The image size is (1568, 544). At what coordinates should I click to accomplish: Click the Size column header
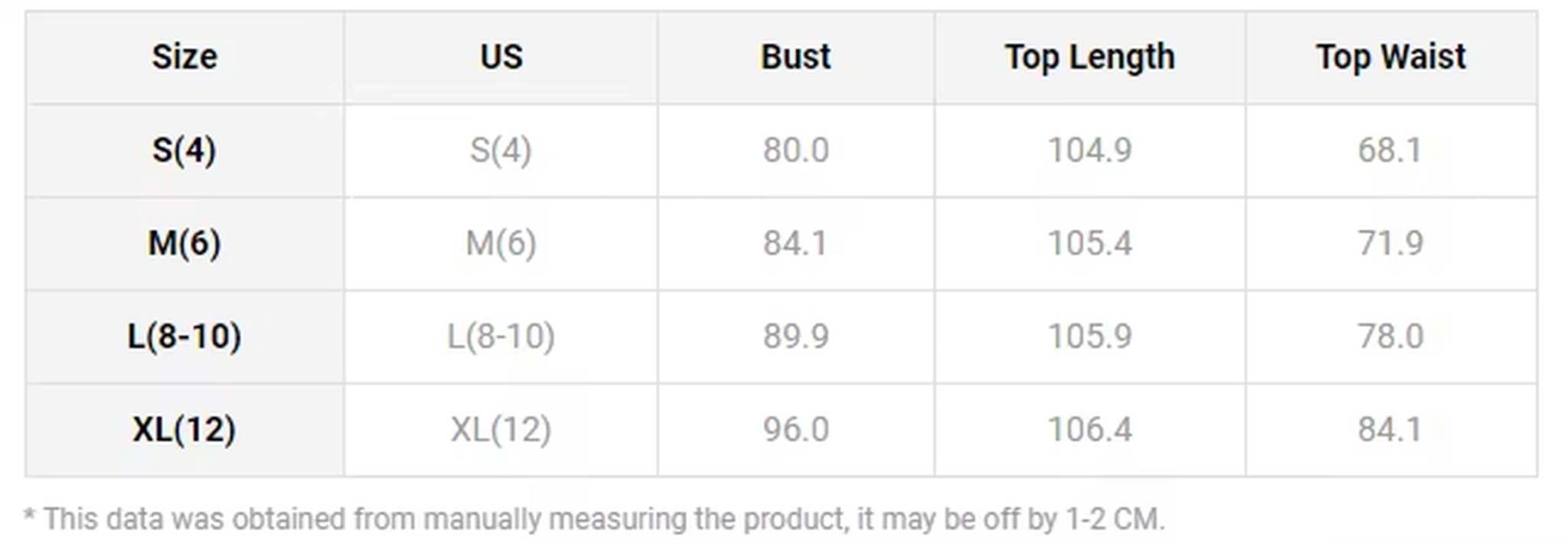pos(185,57)
